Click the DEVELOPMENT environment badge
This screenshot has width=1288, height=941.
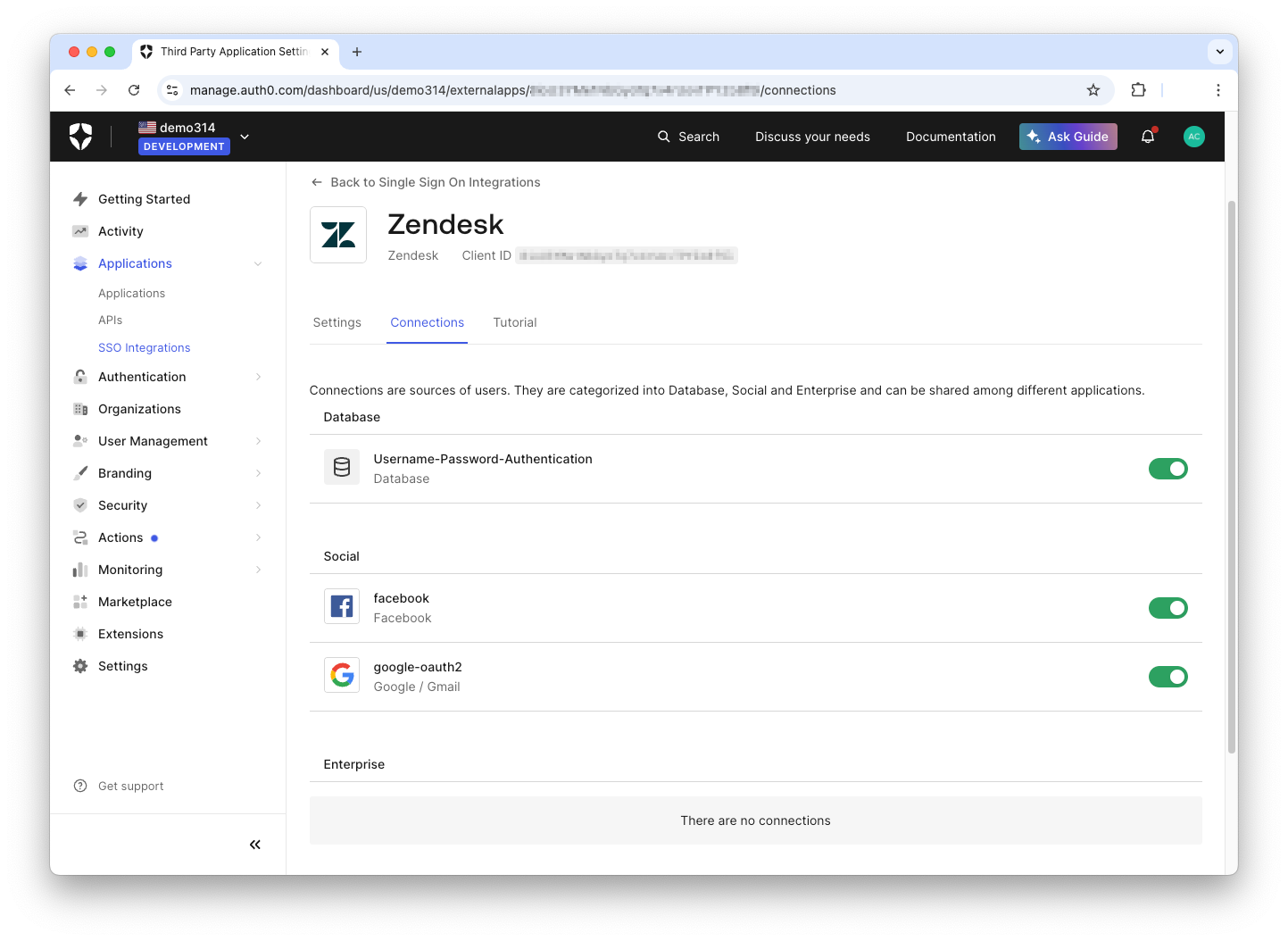tap(184, 146)
